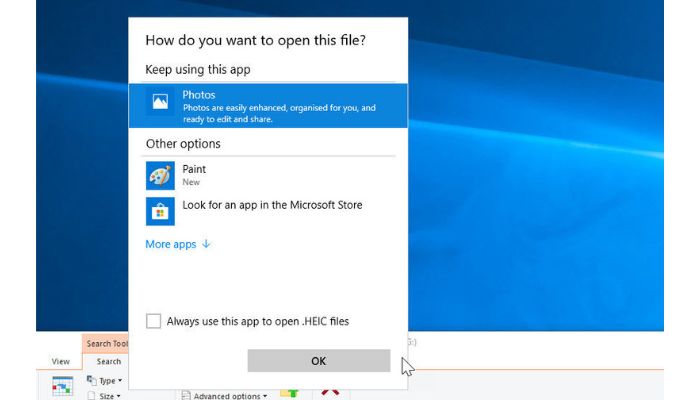Choose the Paint app icon
700x400 pixels.
[x=160, y=175]
